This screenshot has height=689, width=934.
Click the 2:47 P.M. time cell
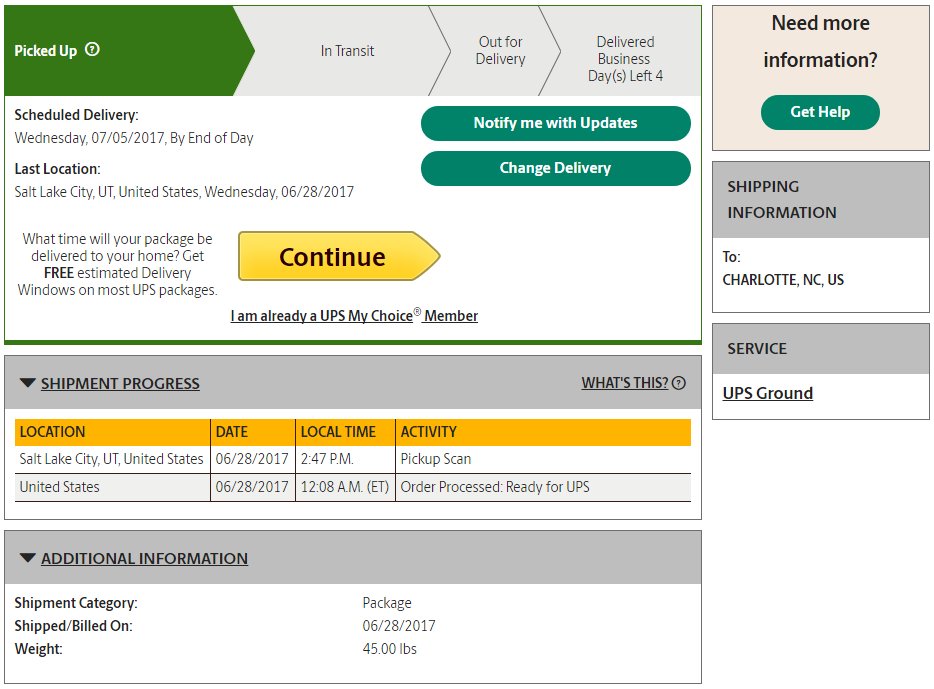[345, 459]
